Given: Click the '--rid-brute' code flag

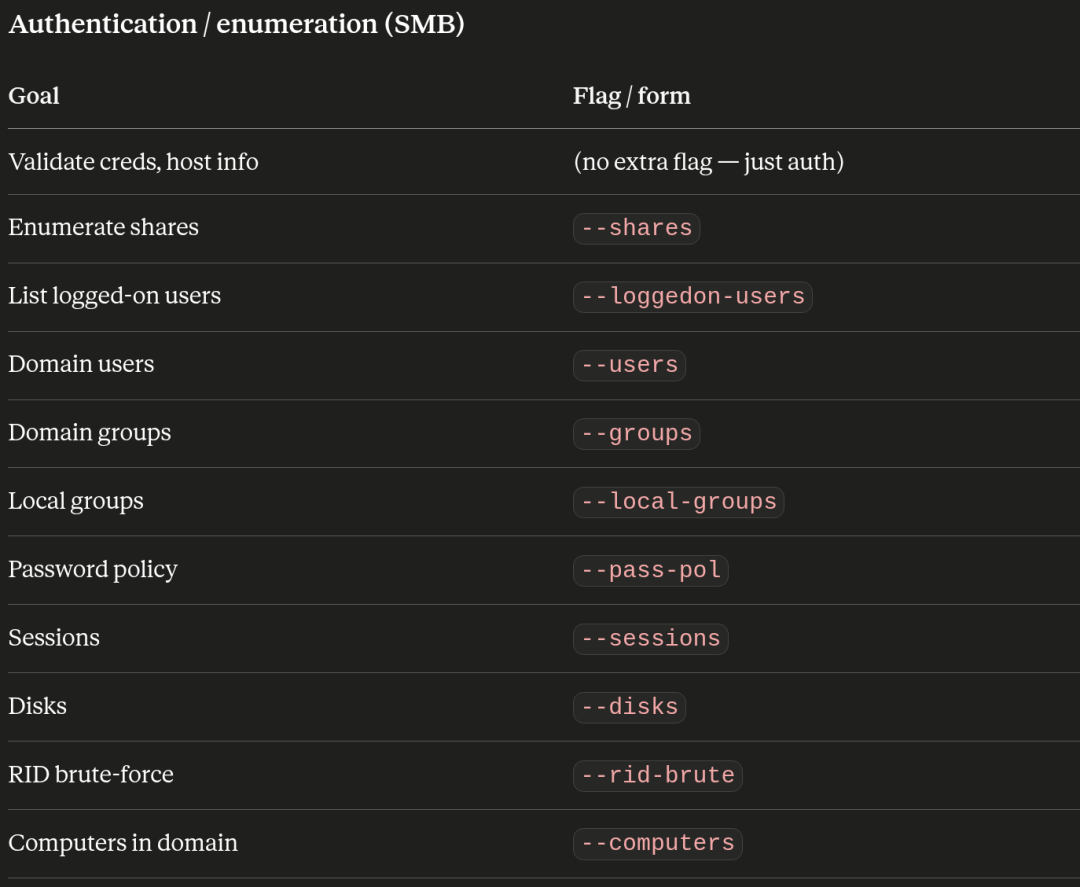Looking at the screenshot, I should click(x=658, y=776).
